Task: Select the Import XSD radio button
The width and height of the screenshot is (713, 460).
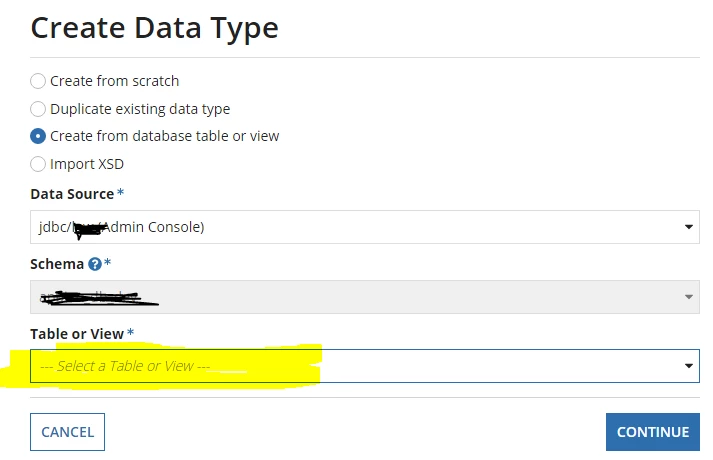Action: point(38,164)
